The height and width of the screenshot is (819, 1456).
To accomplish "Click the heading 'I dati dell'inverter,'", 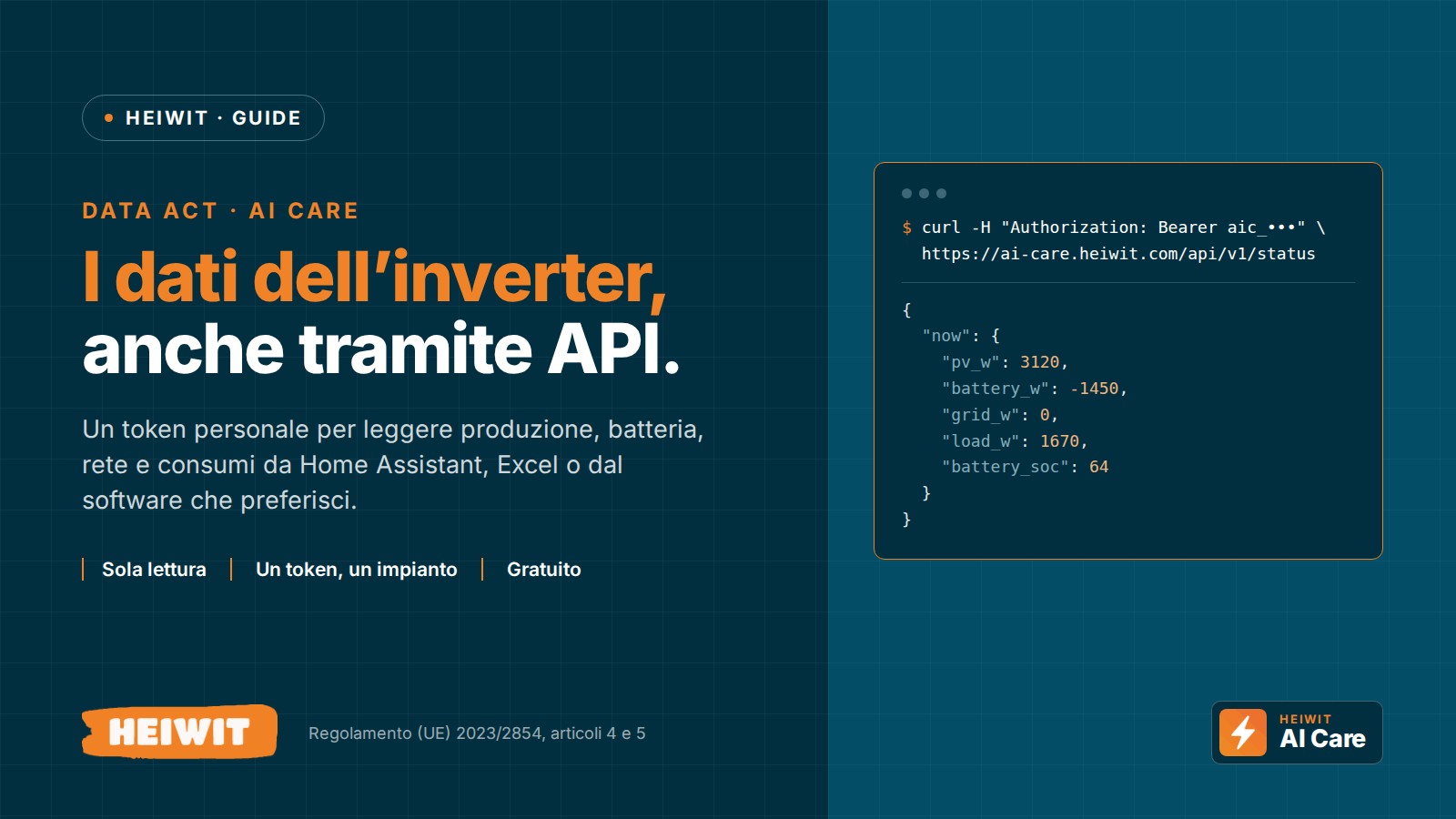I will click(374, 278).
